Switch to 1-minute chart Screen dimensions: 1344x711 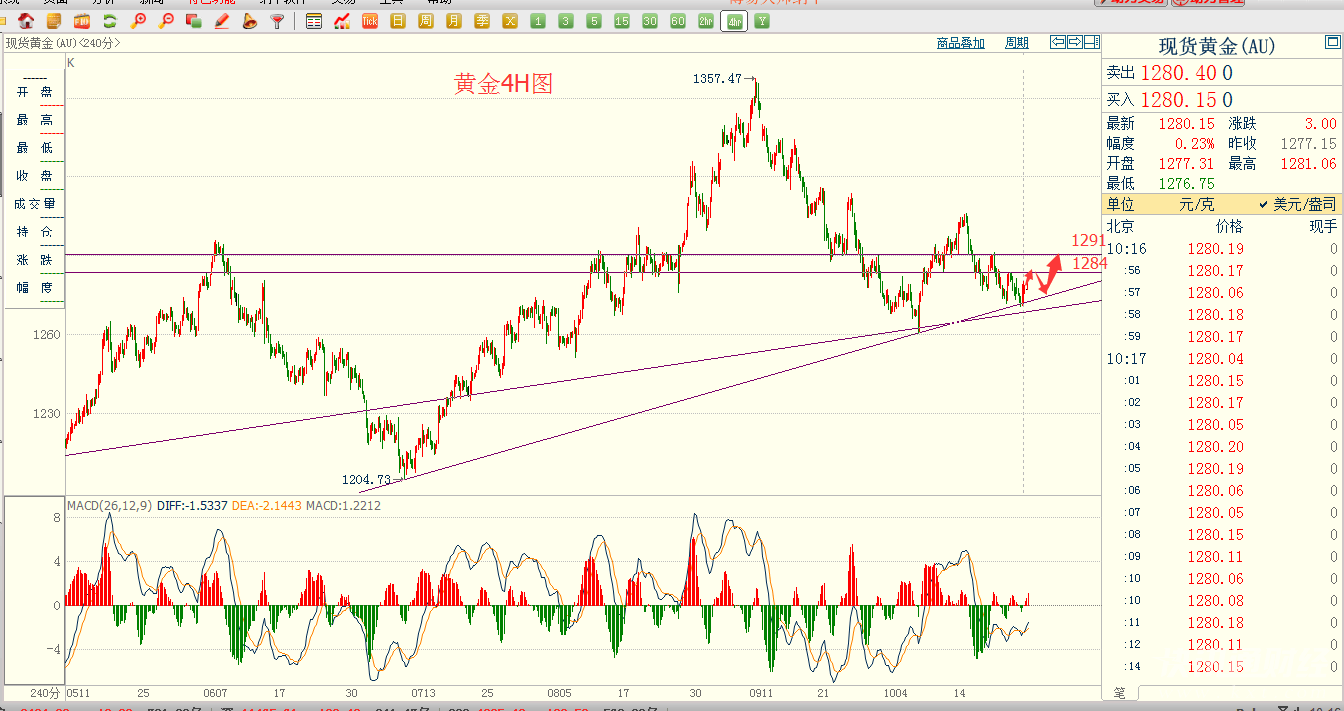pyautogui.click(x=538, y=21)
